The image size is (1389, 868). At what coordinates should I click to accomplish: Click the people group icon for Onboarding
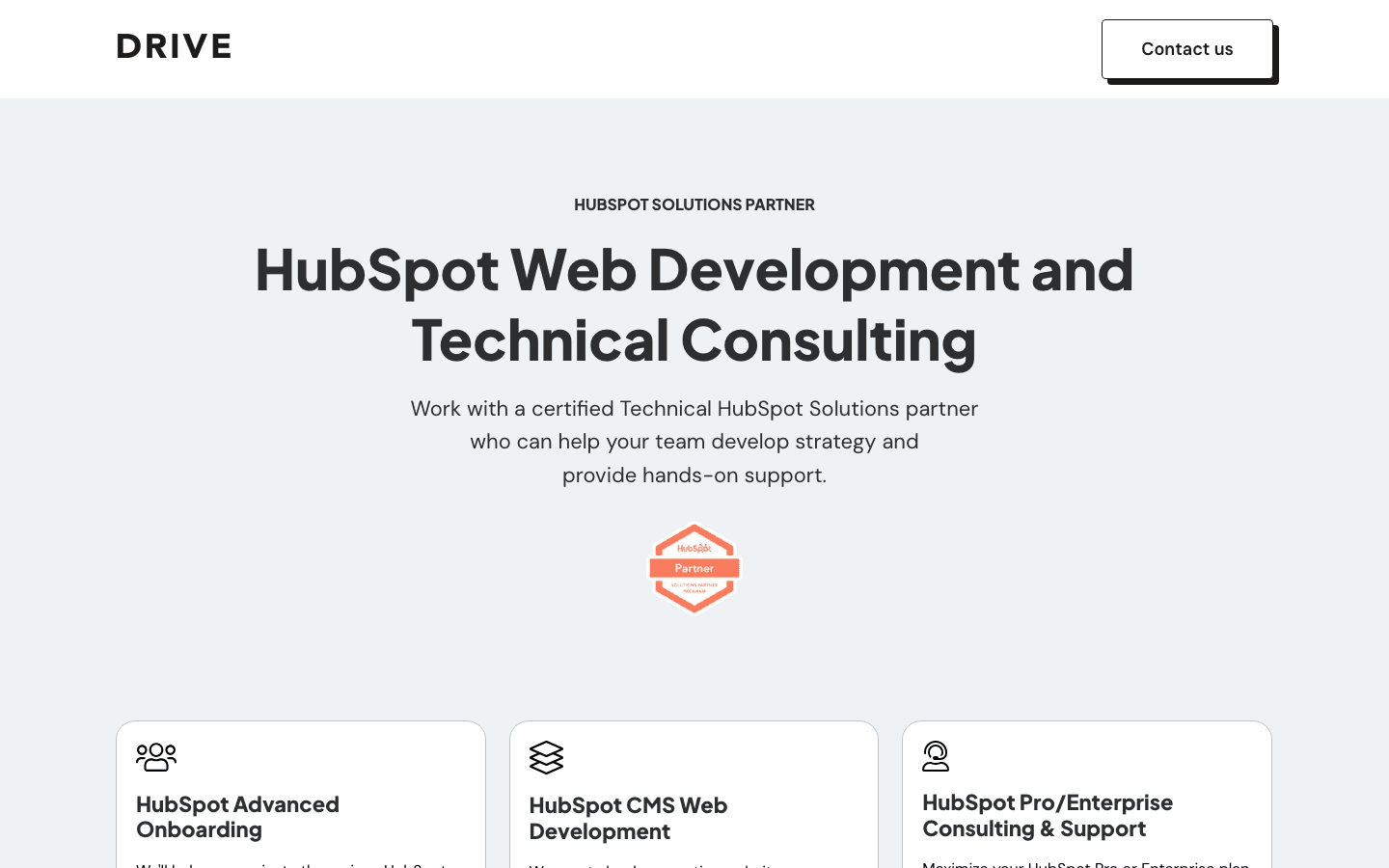[x=156, y=757]
